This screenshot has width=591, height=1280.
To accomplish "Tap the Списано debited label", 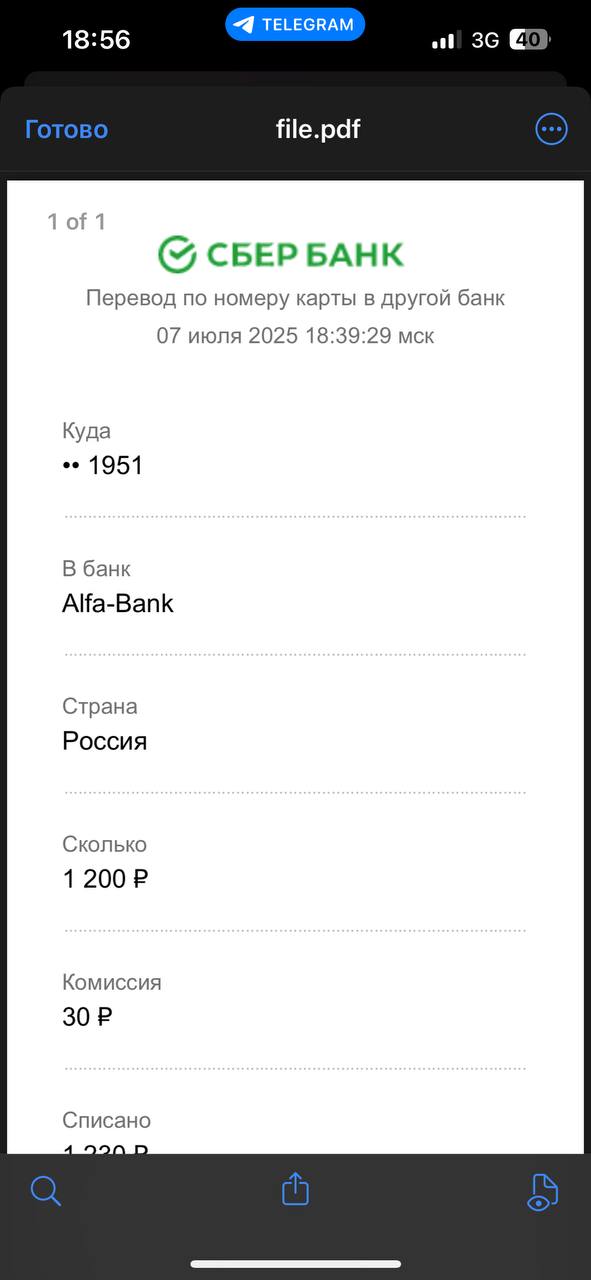I will [107, 1120].
